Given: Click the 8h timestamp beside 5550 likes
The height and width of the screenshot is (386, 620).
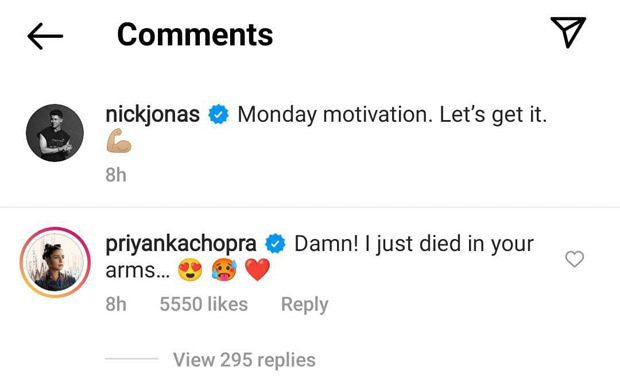Looking at the screenshot, I should pos(116,304).
